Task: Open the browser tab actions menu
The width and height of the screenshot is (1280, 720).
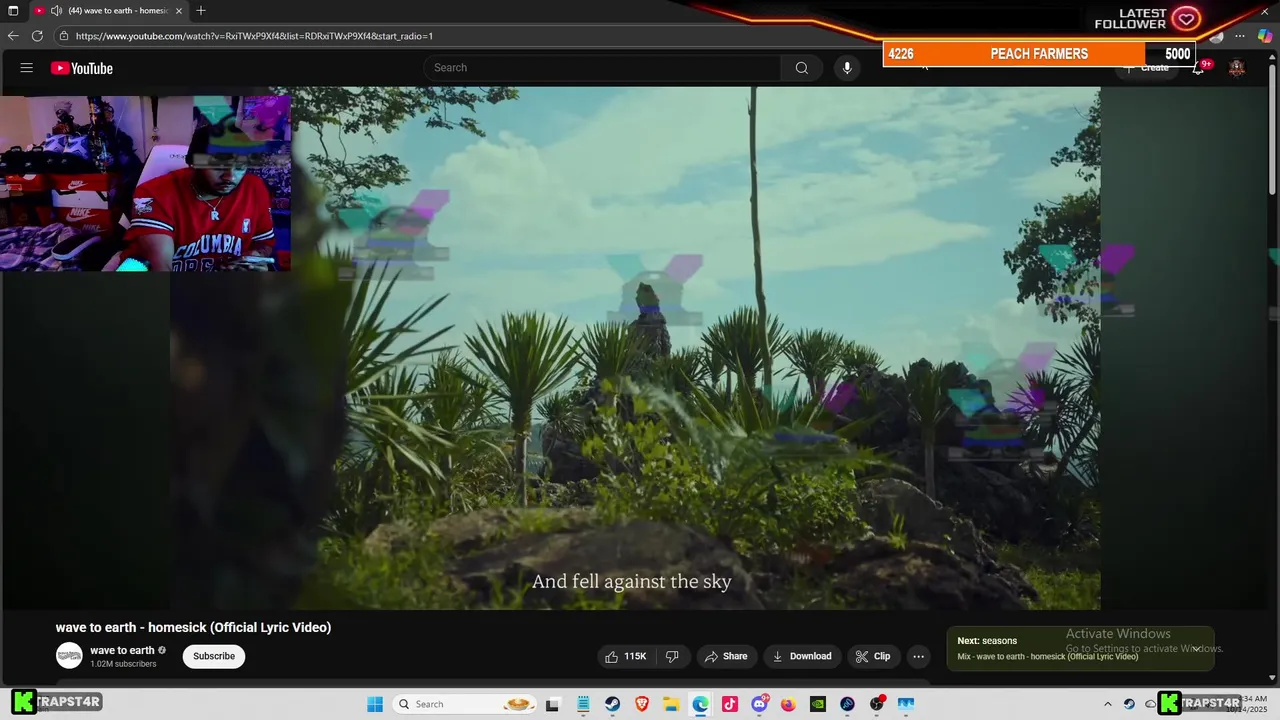Action: click(13, 11)
